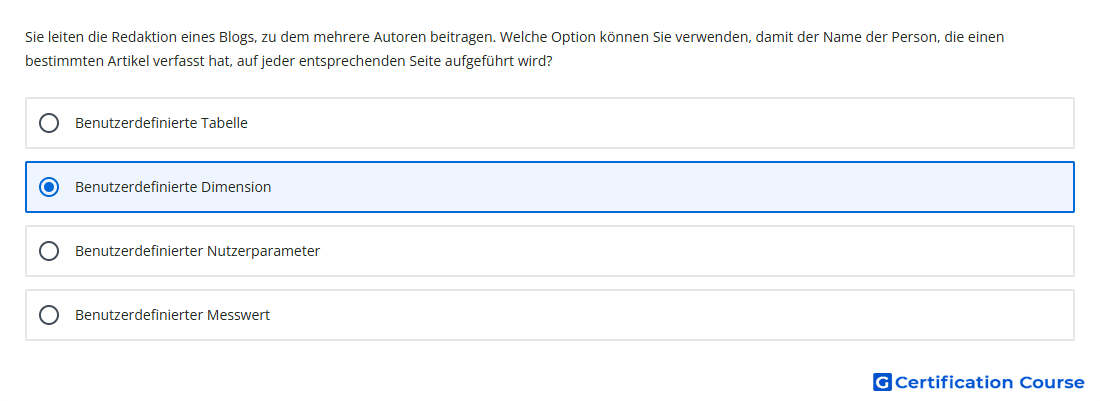
Task: Click the word 'Artikel' in the question
Action: click(129, 61)
